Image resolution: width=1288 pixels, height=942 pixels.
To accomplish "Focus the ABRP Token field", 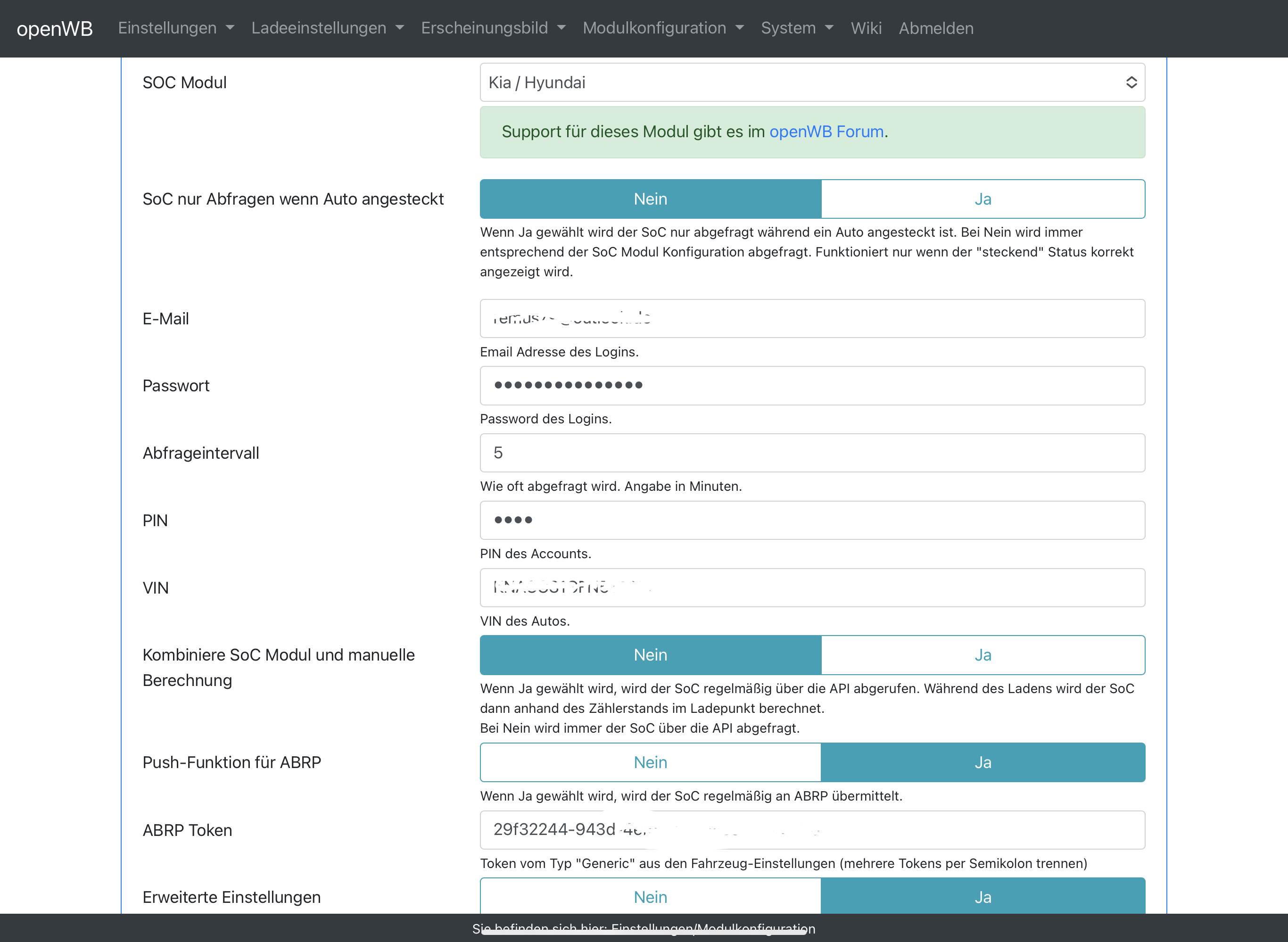I will click(812, 830).
